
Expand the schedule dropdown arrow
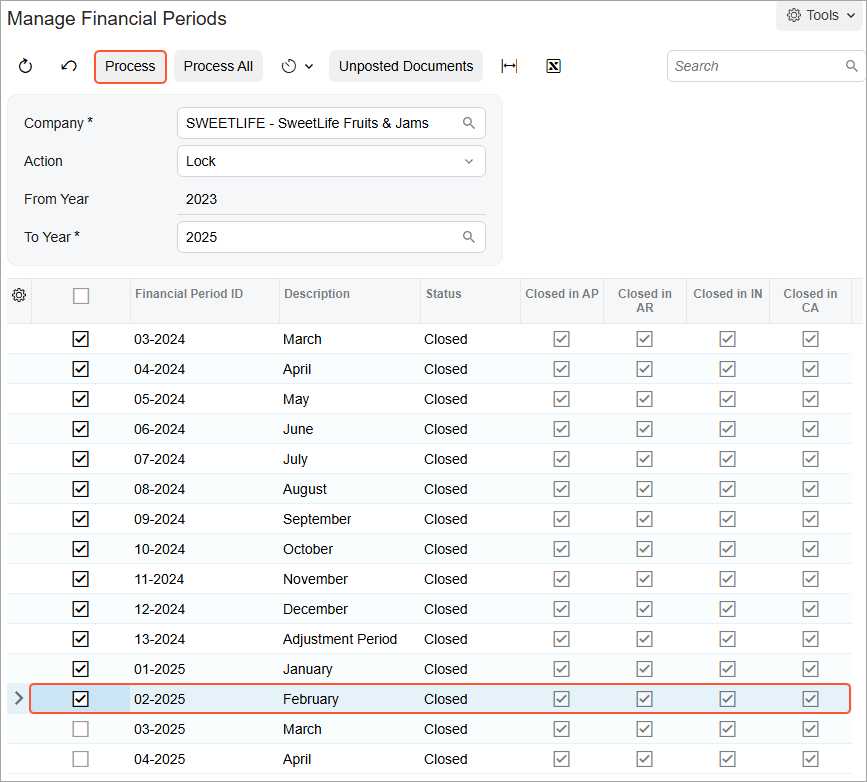(x=309, y=66)
